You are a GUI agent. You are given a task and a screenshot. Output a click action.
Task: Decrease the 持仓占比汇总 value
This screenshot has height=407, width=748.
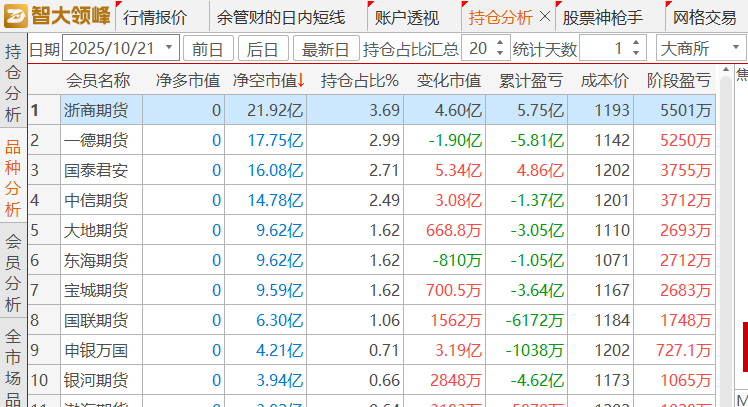click(499, 53)
